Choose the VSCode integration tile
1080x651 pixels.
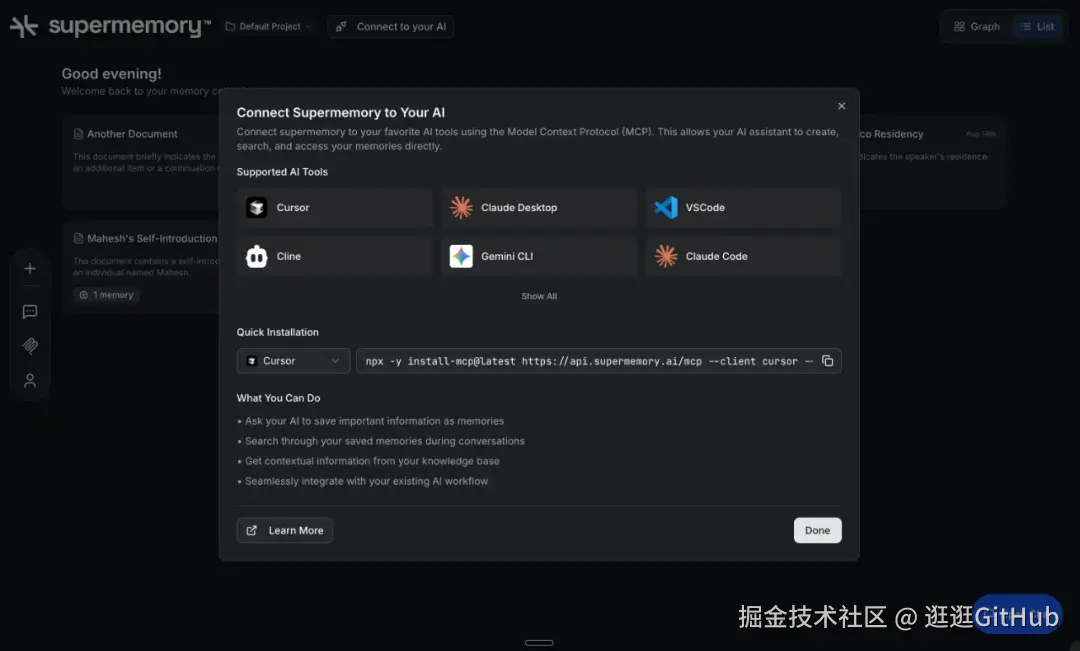click(744, 207)
